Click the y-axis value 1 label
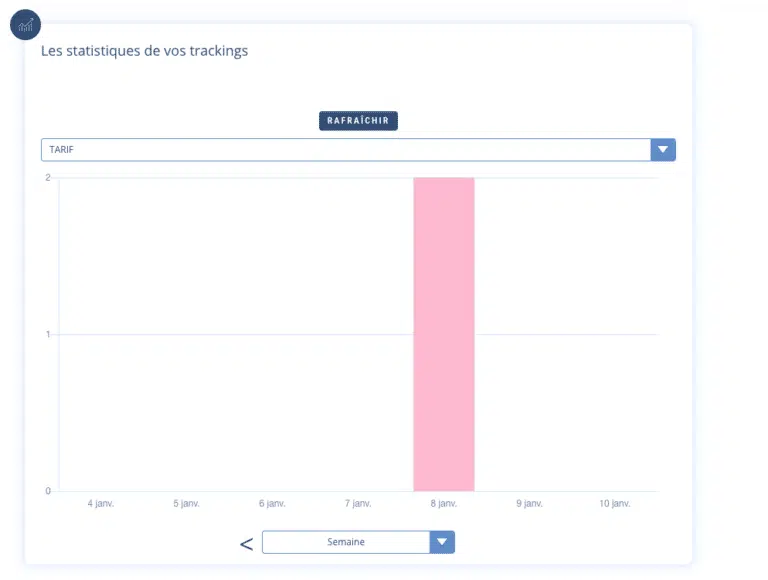The width and height of the screenshot is (768, 580). (x=48, y=334)
